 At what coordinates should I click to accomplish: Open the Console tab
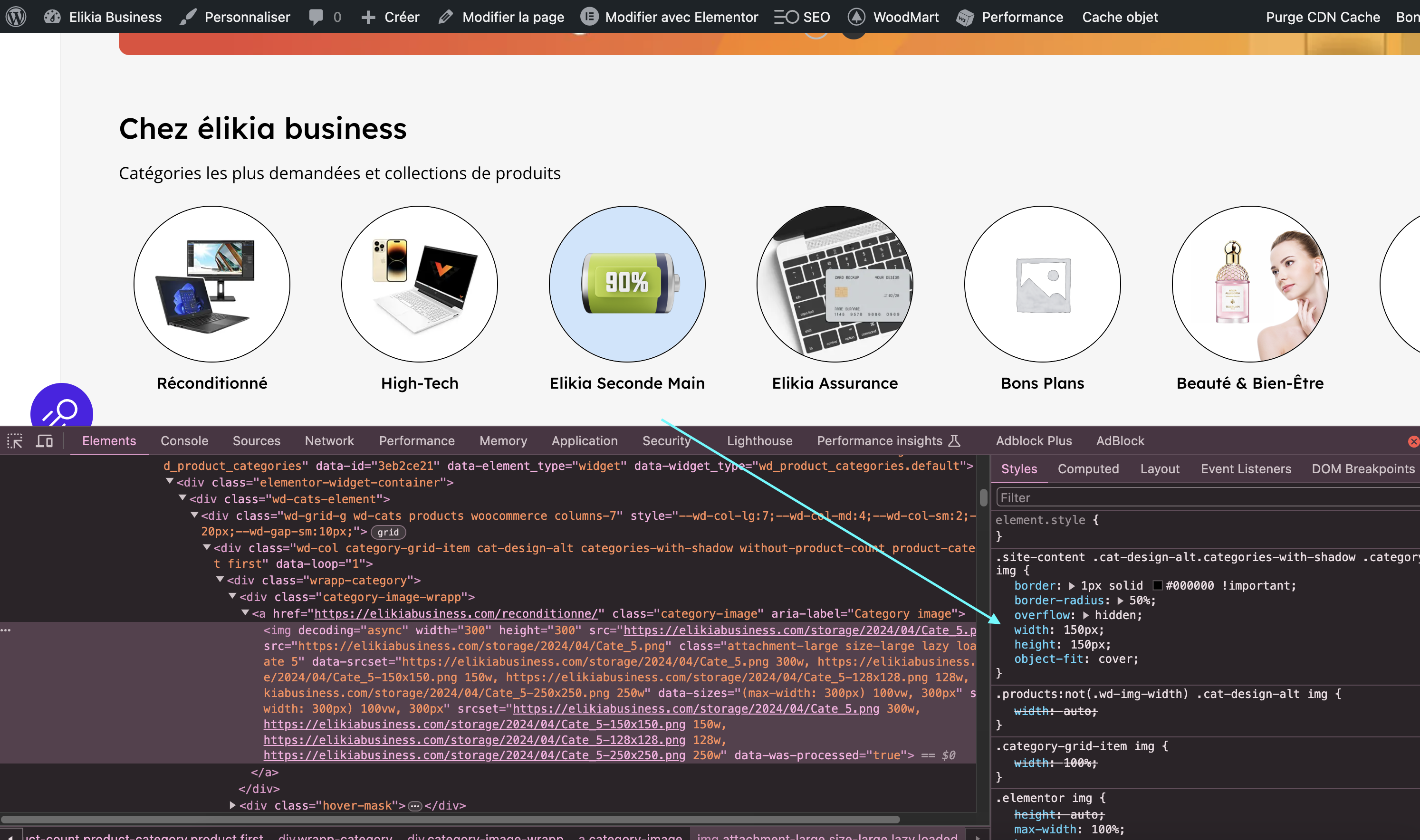click(x=184, y=441)
